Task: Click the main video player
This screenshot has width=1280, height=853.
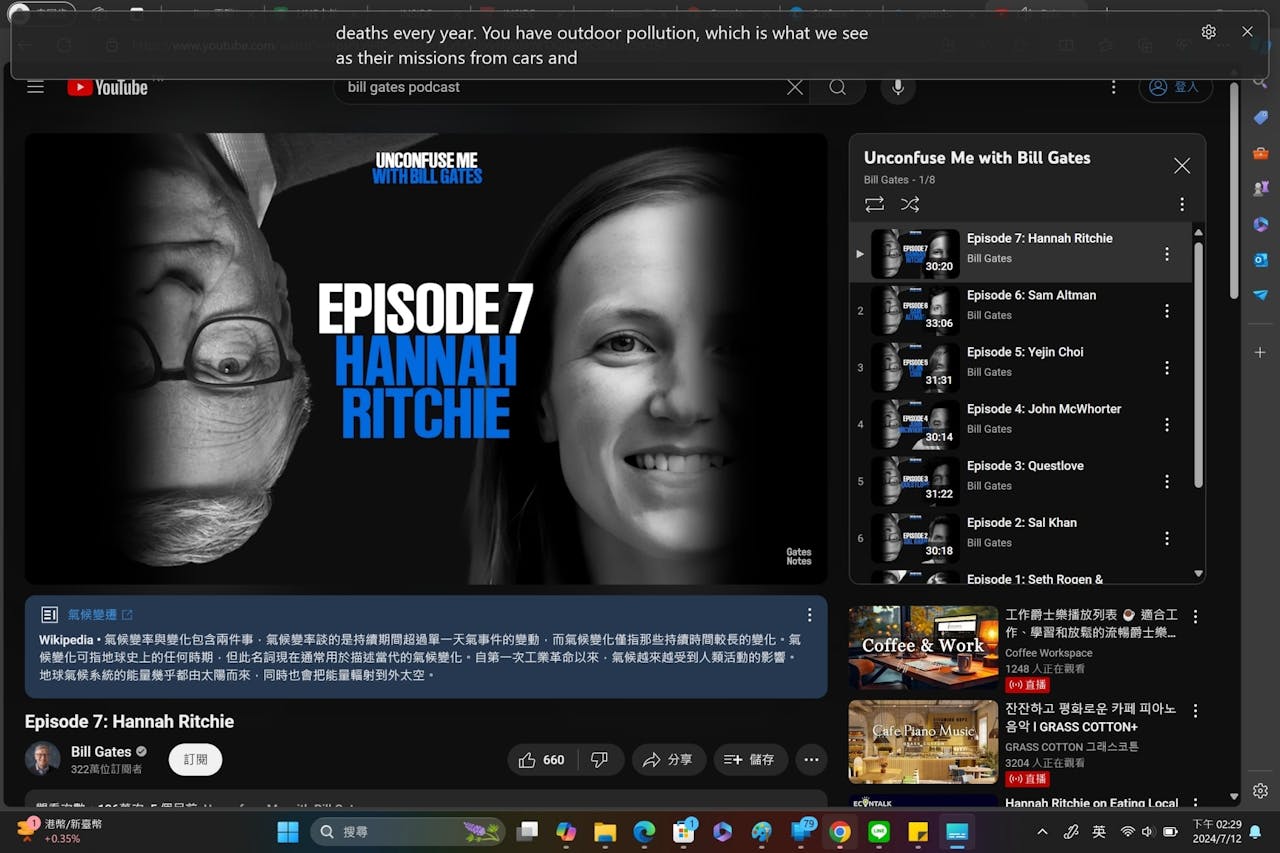Action: point(426,359)
